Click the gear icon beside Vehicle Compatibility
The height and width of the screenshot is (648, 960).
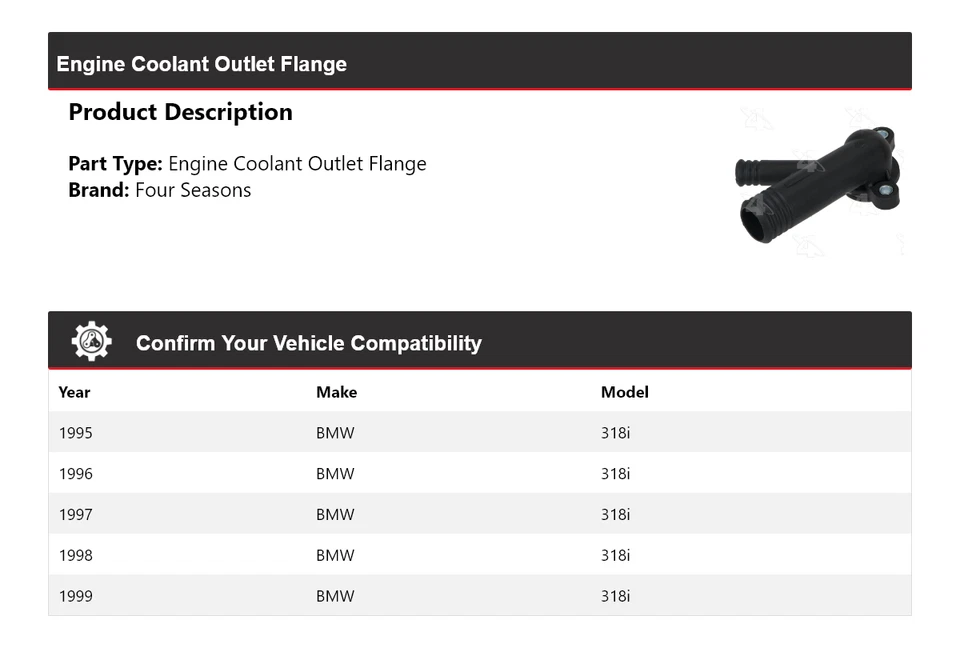coord(92,341)
